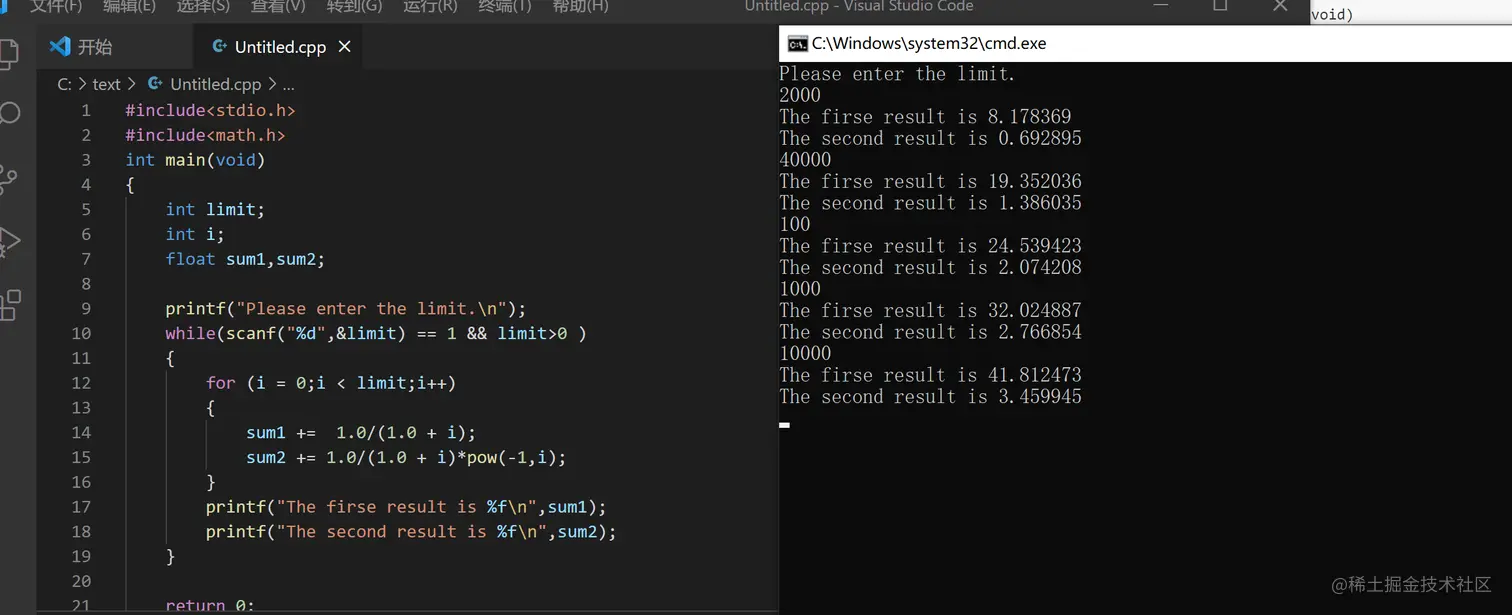
Task: Close the Untitled.cpp editor tab
Action: pyautogui.click(x=344, y=47)
